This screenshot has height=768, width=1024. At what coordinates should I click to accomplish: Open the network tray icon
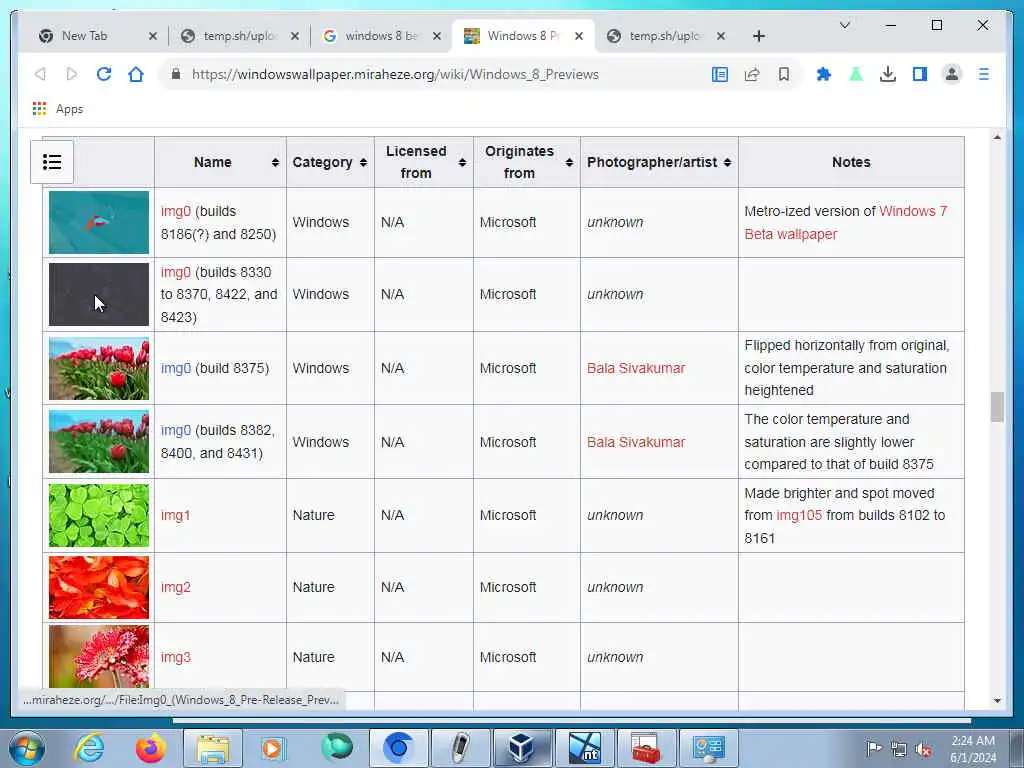(899, 749)
